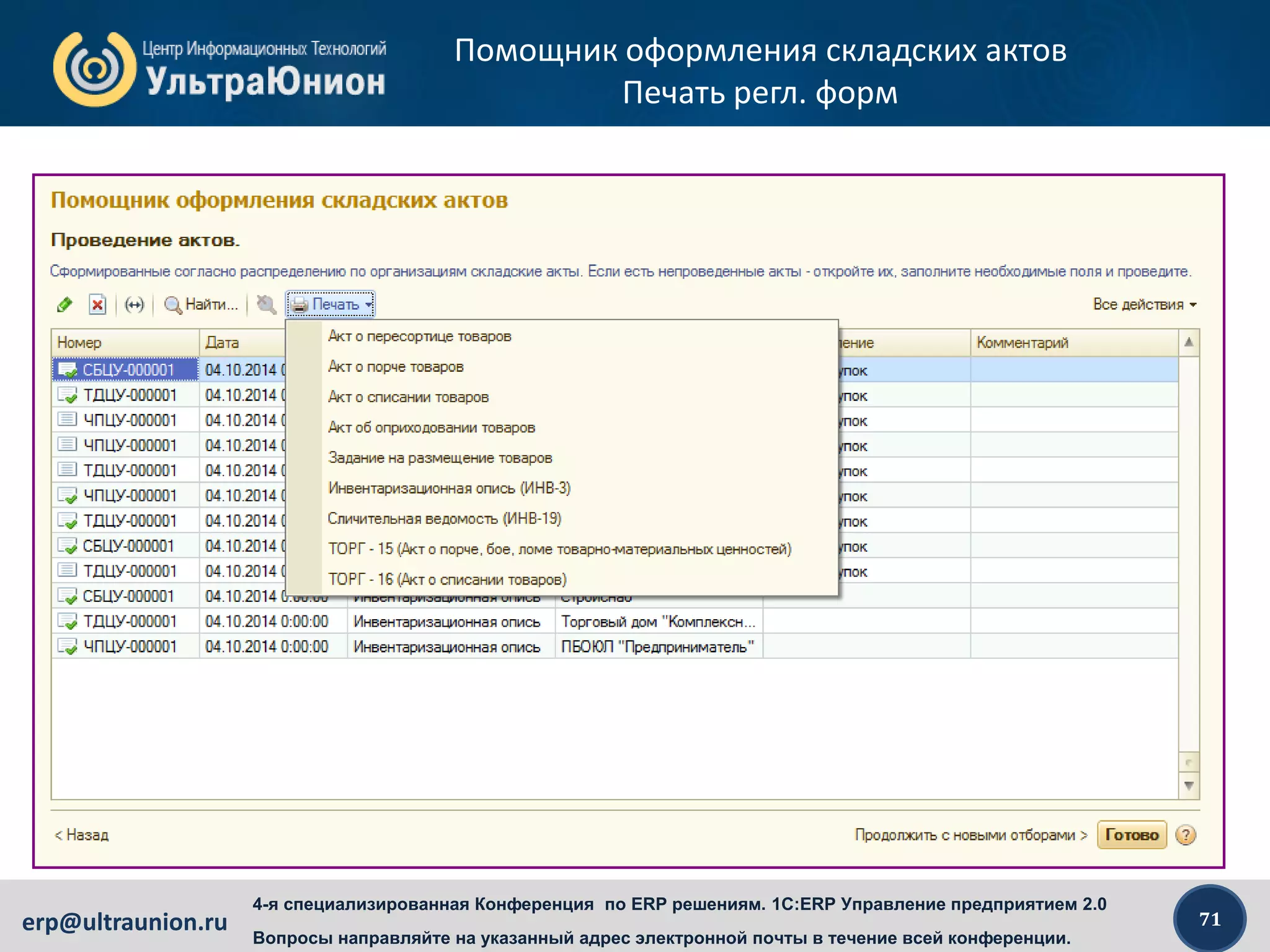
Task: Click last row date 04.10.2014 0:00:00
Action: [x=273, y=646]
